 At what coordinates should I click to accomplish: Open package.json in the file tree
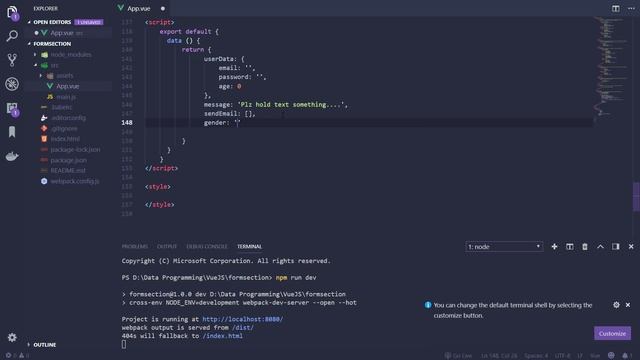click(x=68, y=160)
